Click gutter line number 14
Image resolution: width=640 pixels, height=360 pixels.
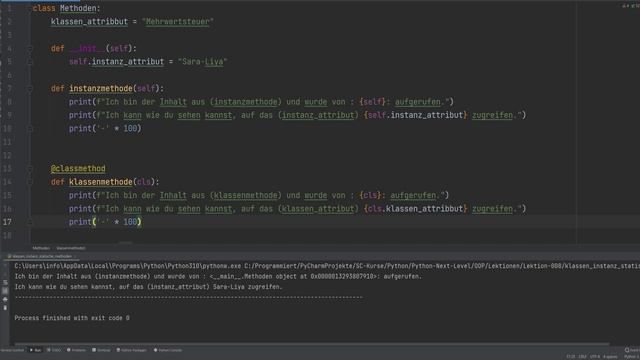tap(7, 182)
